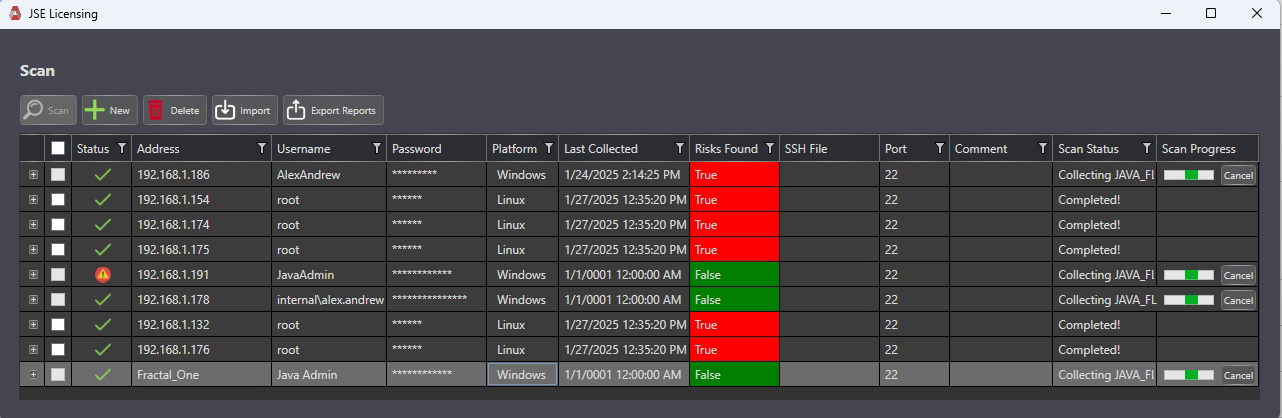Click the red Risks Found cell for 192.168.1.132
Viewport: 1282px width, 418px height.
tap(734, 325)
